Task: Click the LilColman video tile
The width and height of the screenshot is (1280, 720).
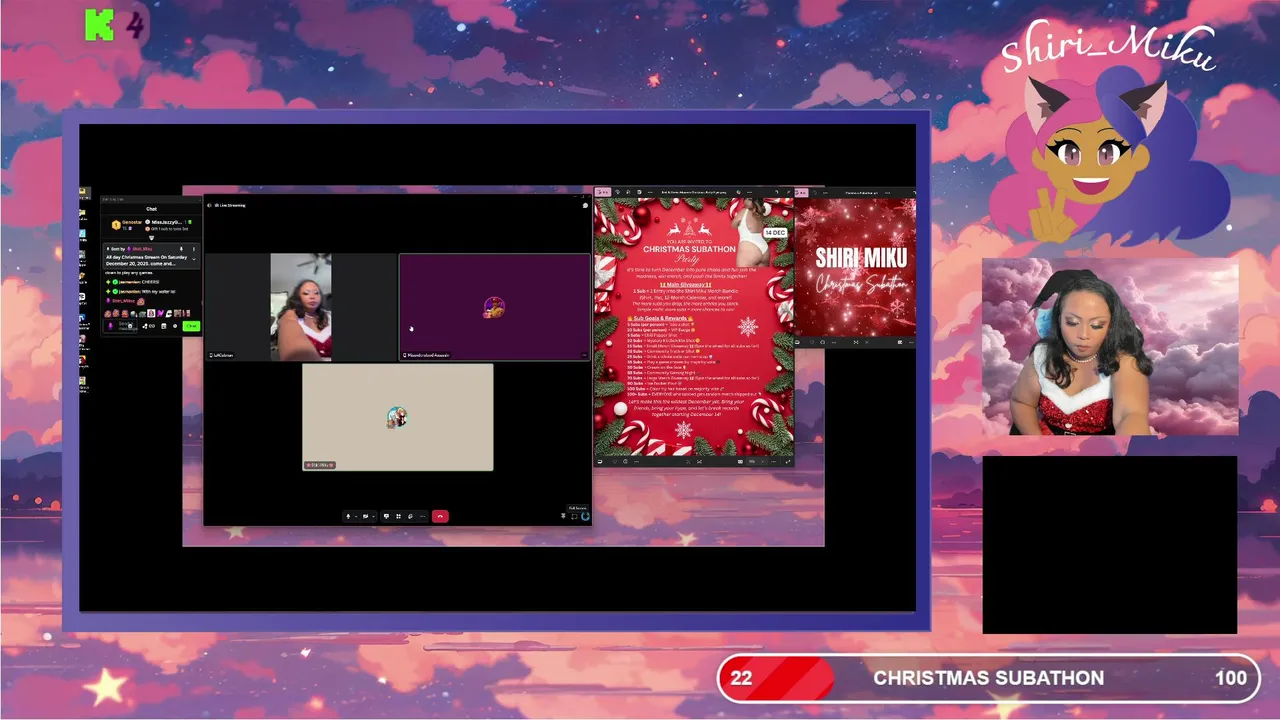Action: 301,306
